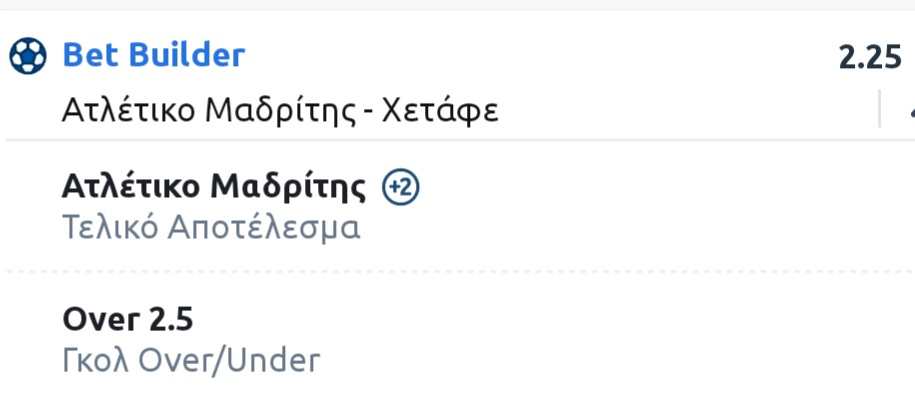Viewport: 915px width, 412px height.
Task: Click the Γκολ Over/Under market label
Action: click(x=191, y=360)
